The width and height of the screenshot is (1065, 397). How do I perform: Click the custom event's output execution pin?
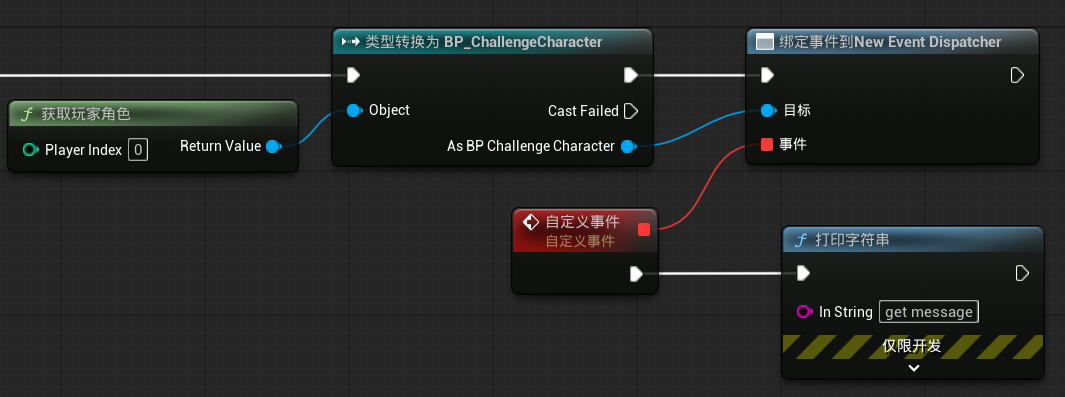tap(636, 273)
